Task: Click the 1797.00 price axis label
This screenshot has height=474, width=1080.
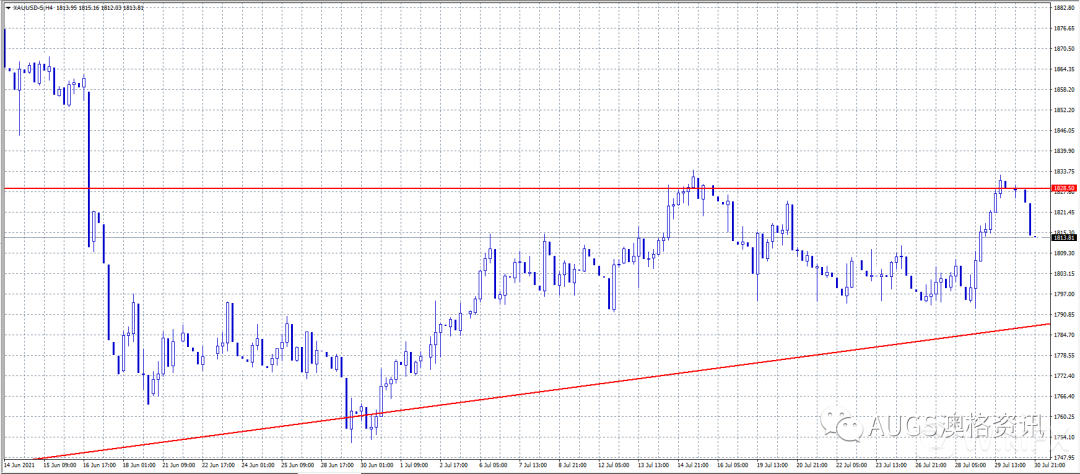Action: (1063, 294)
